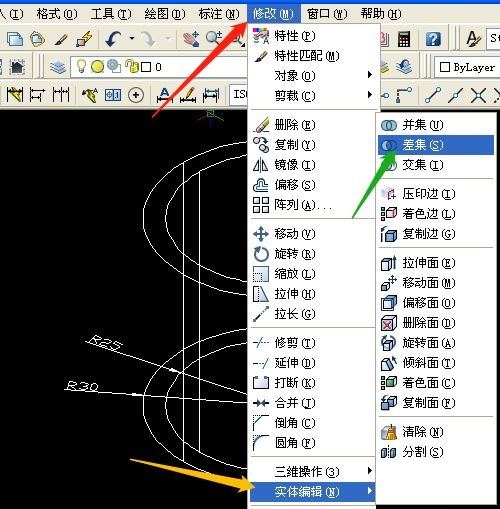500x509 pixels.
Task: Select 拉伸(H) stretch command
Action: [x=314, y=294]
